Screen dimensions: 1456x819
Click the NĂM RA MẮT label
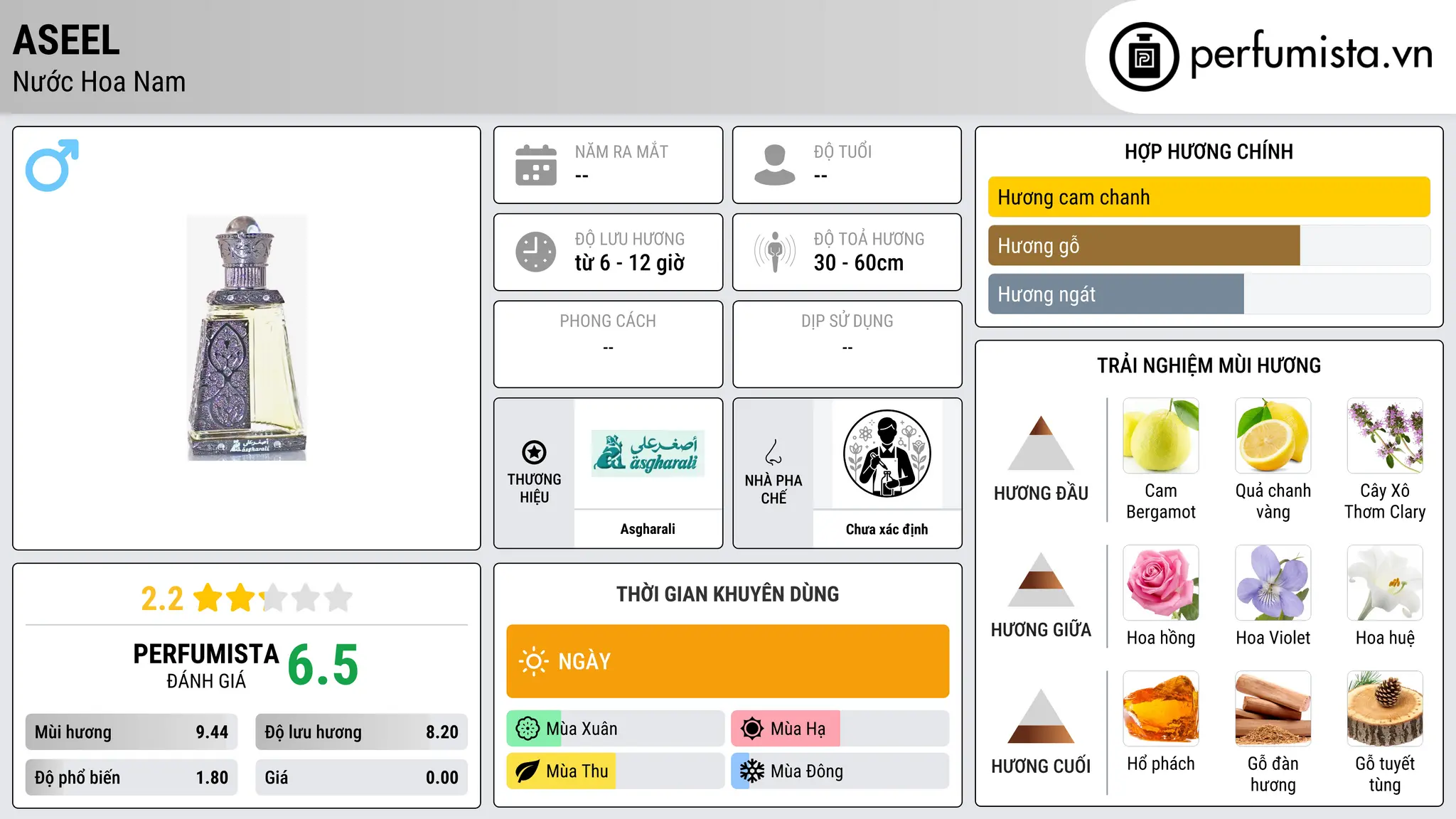pyautogui.click(x=621, y=151)
